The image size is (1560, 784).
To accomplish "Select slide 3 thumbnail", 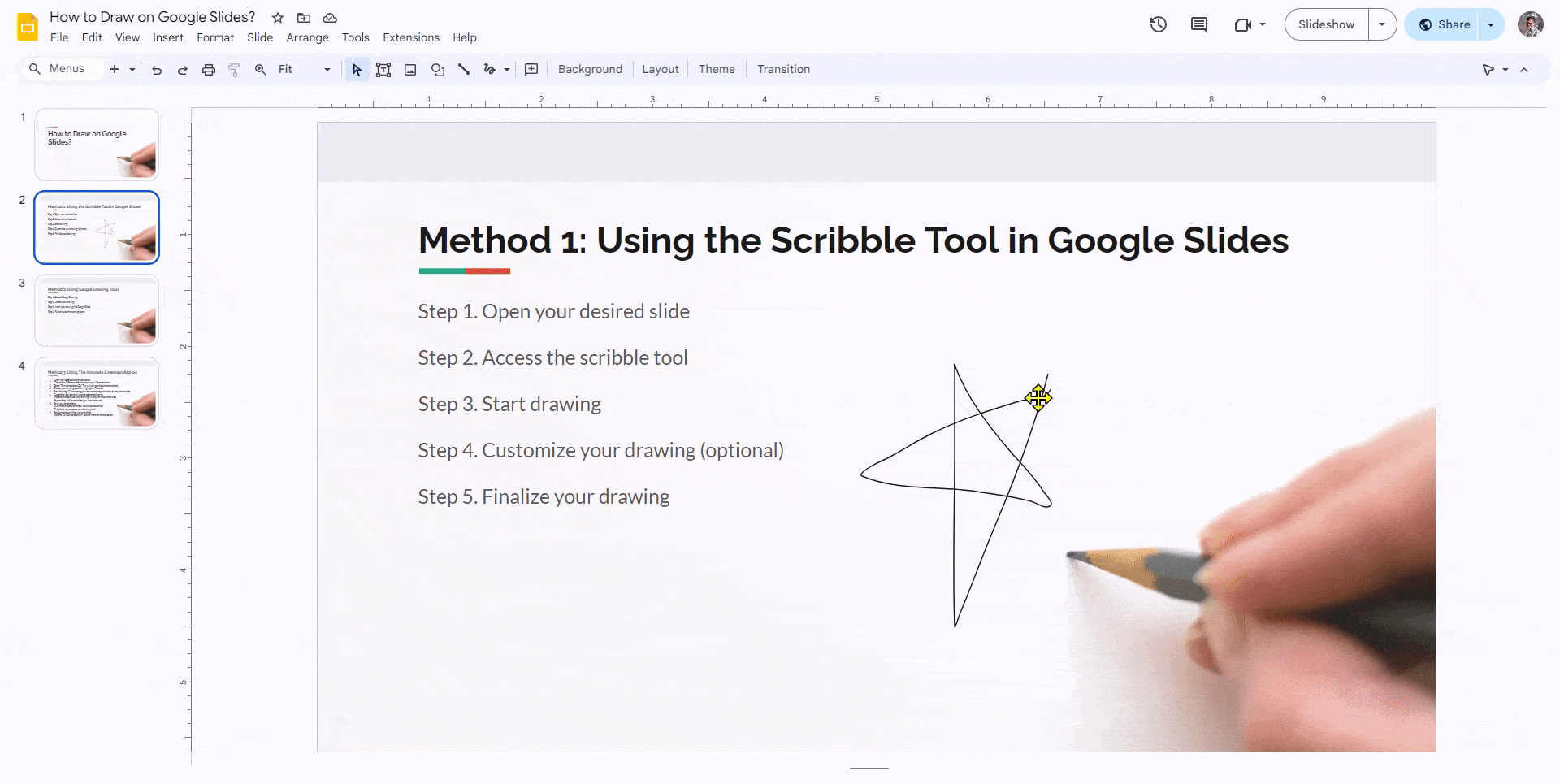I will [96, 310].
